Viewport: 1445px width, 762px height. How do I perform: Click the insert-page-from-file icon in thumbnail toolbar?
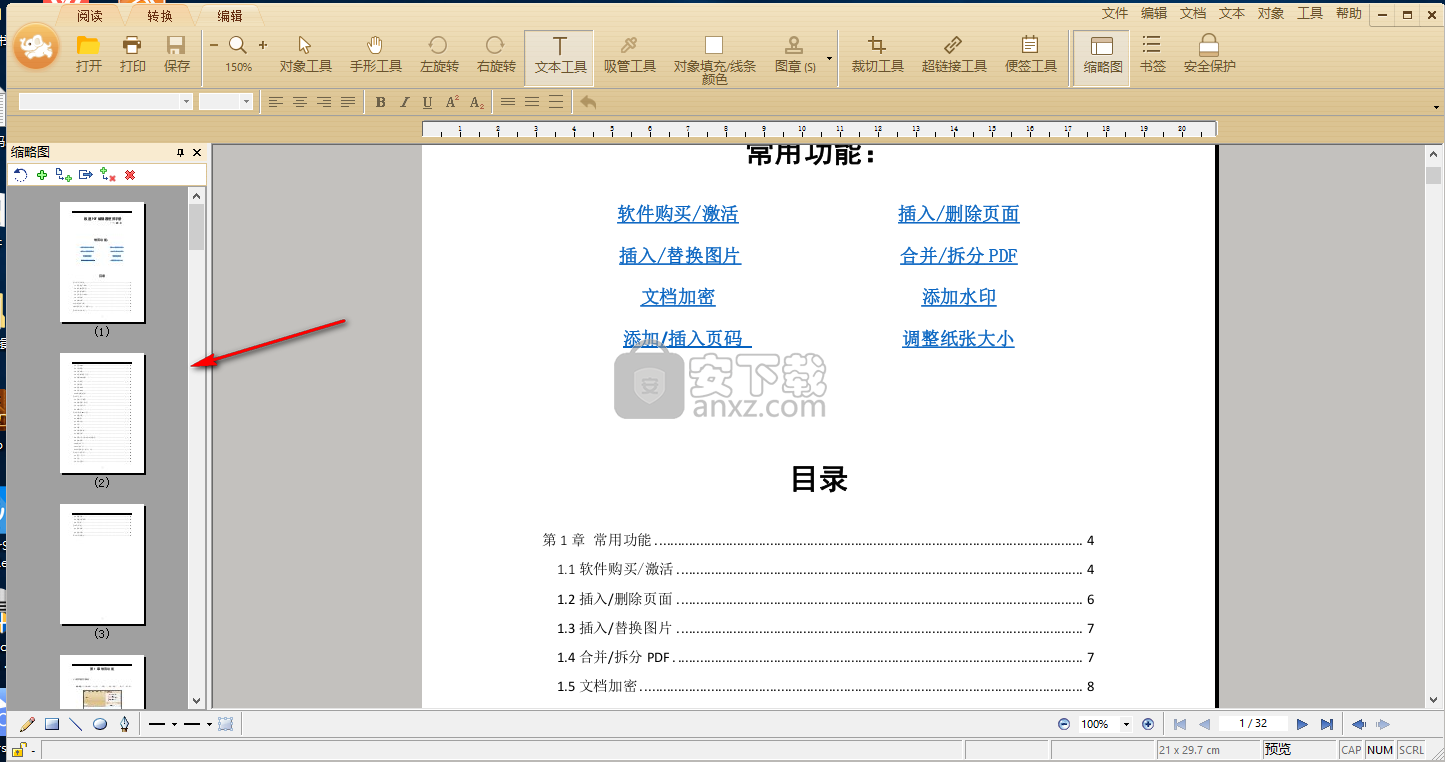[x=64, y=175]
